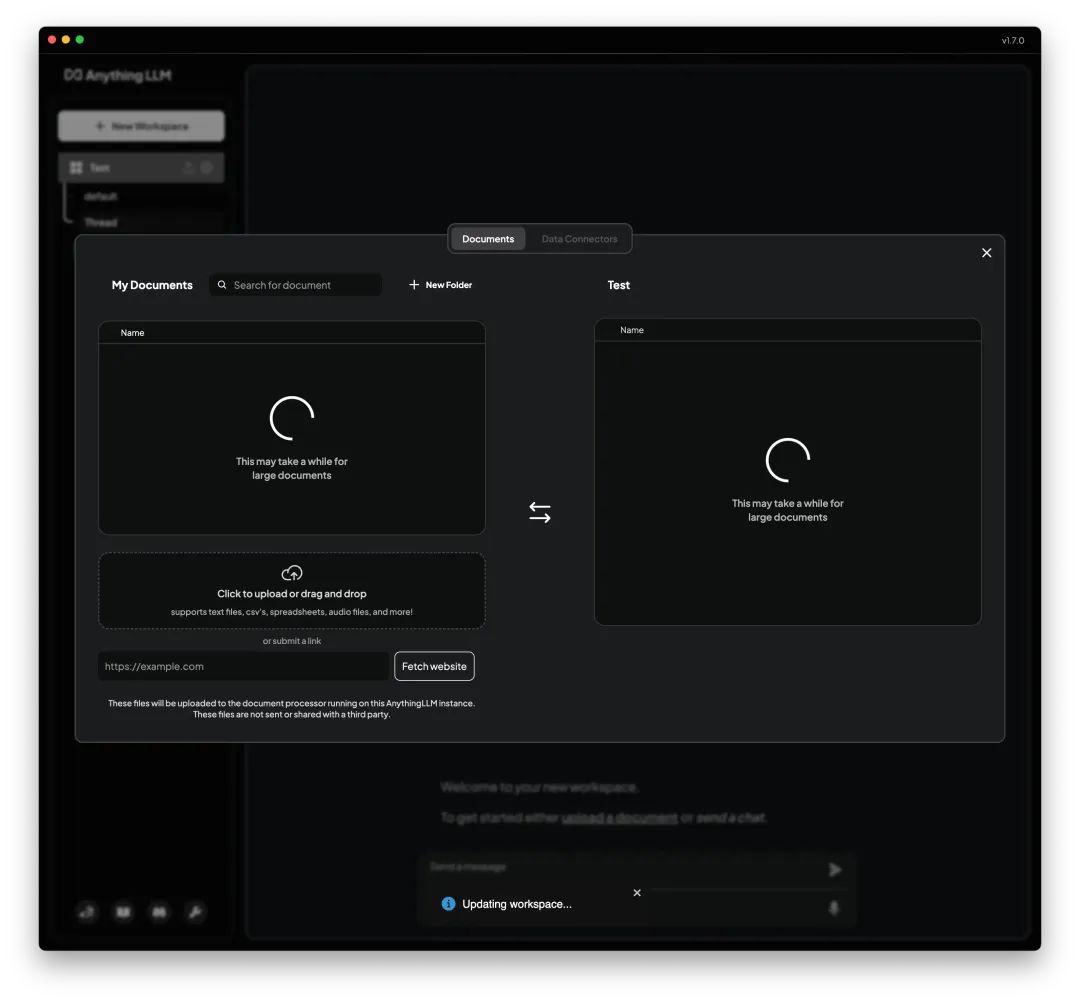Click the drag and drop upload area

pos(291,590)
